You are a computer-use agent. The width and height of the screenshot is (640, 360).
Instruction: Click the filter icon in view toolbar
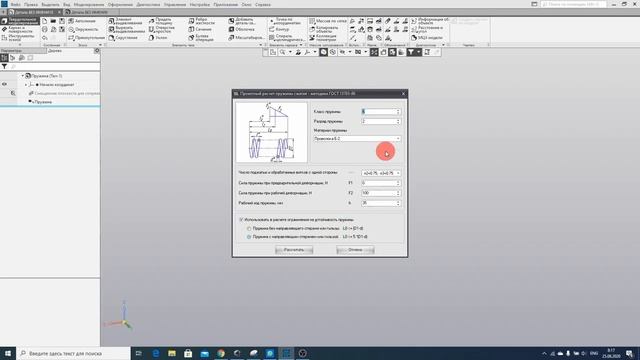coord(411,52)
